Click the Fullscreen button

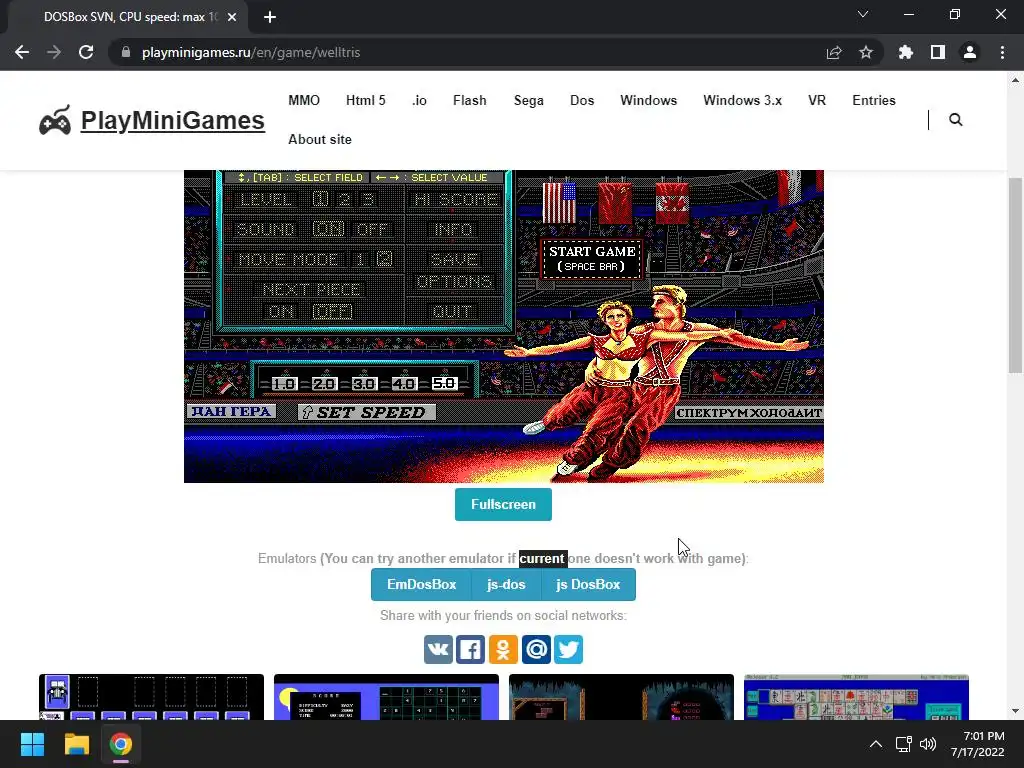[x=503, y=504]
